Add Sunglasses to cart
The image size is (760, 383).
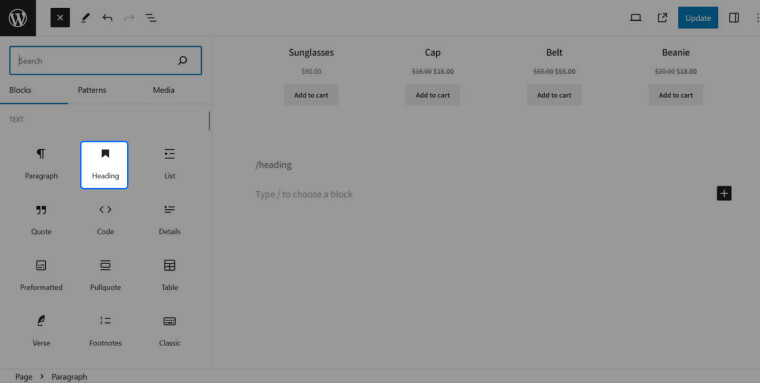[x=311, y=95]
